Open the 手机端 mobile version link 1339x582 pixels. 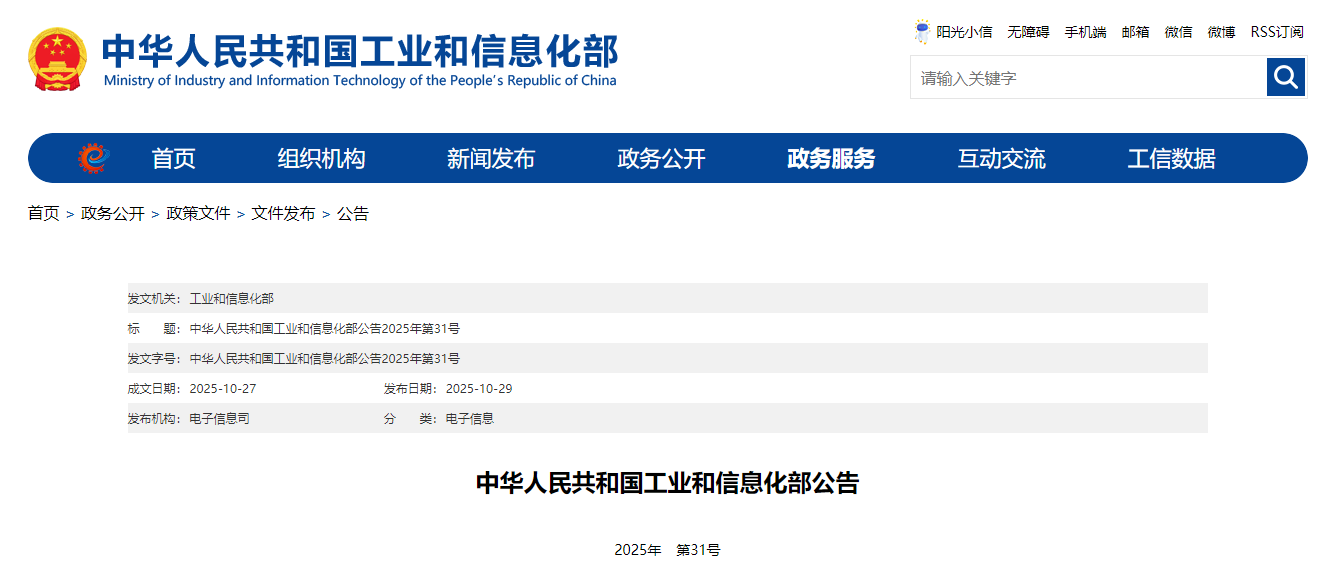(x=1084, y=31)
